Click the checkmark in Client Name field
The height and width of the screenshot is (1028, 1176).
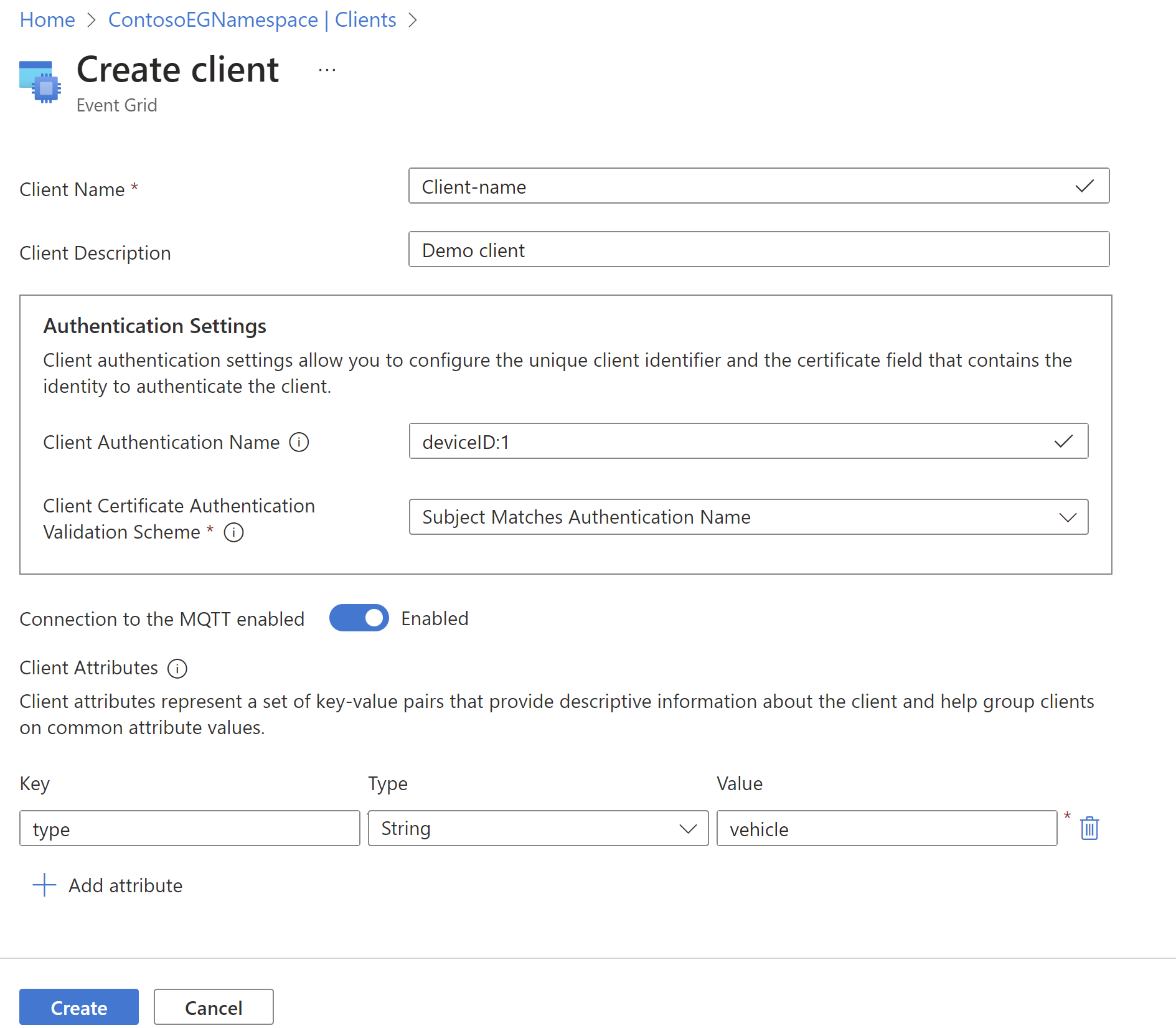[x=1084, y=186]
